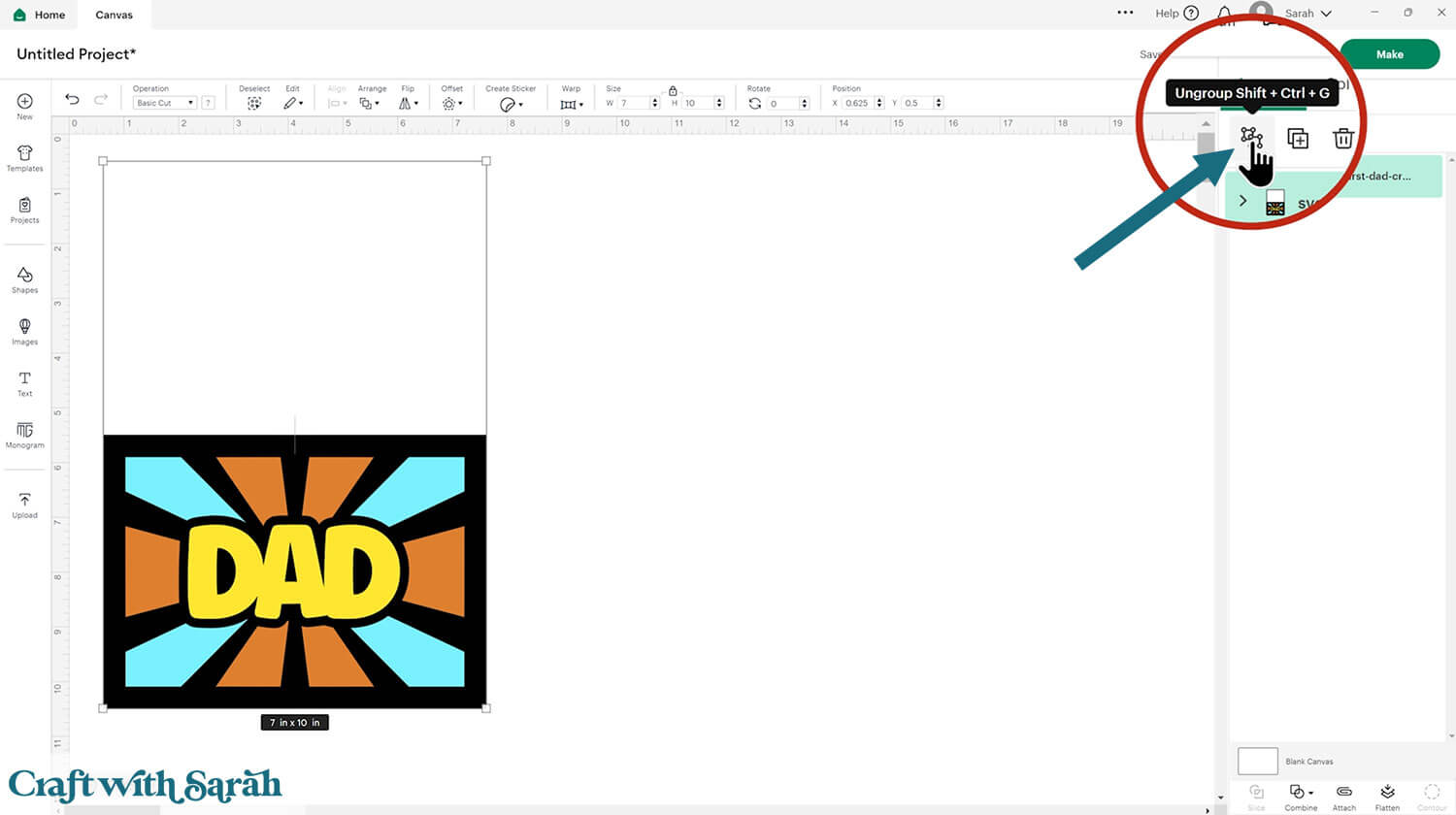The width and height of the screenshot is (1456, 815).
Task: Click the X position stepper arrows
Action: 879,103
